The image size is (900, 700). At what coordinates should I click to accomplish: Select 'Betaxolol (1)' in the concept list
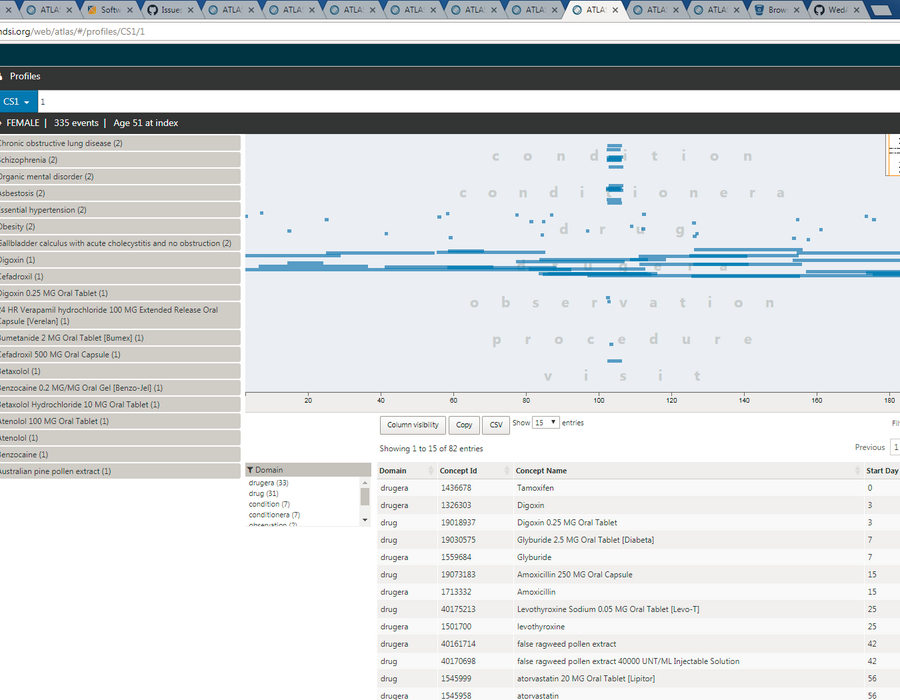pyautogui.click(x=120, y=371)
